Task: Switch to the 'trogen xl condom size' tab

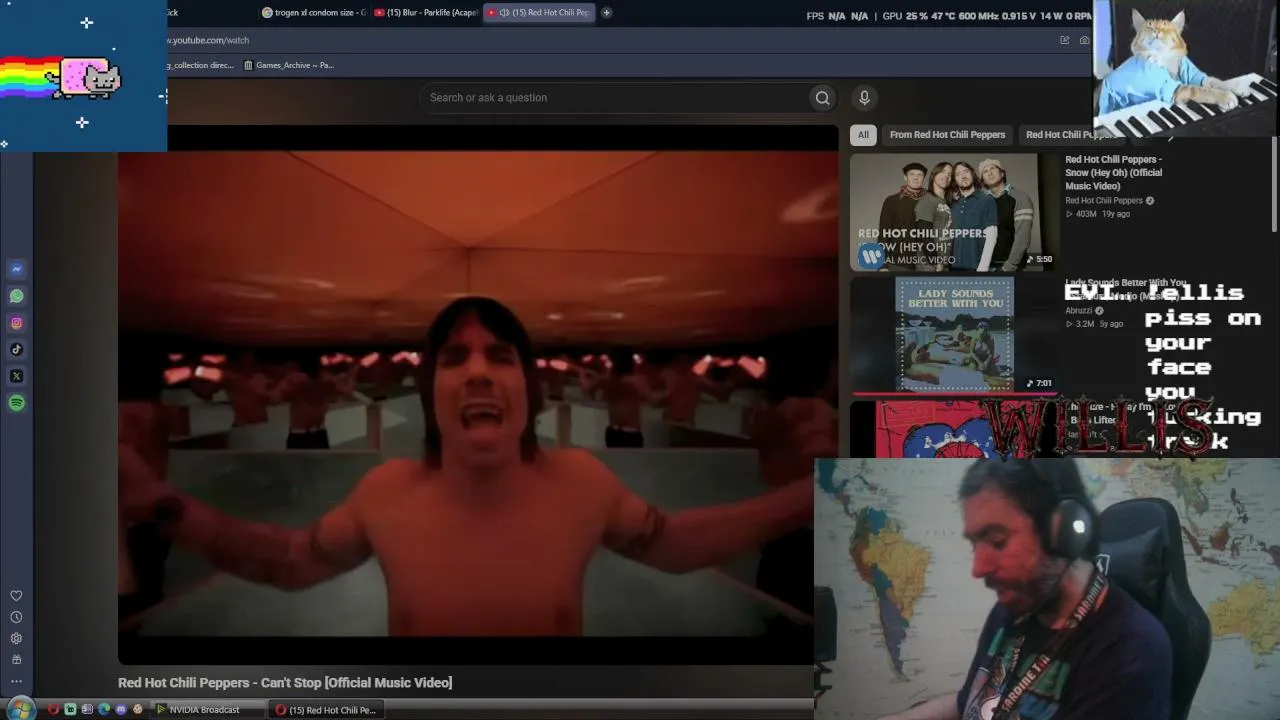Action: [314, 13]
